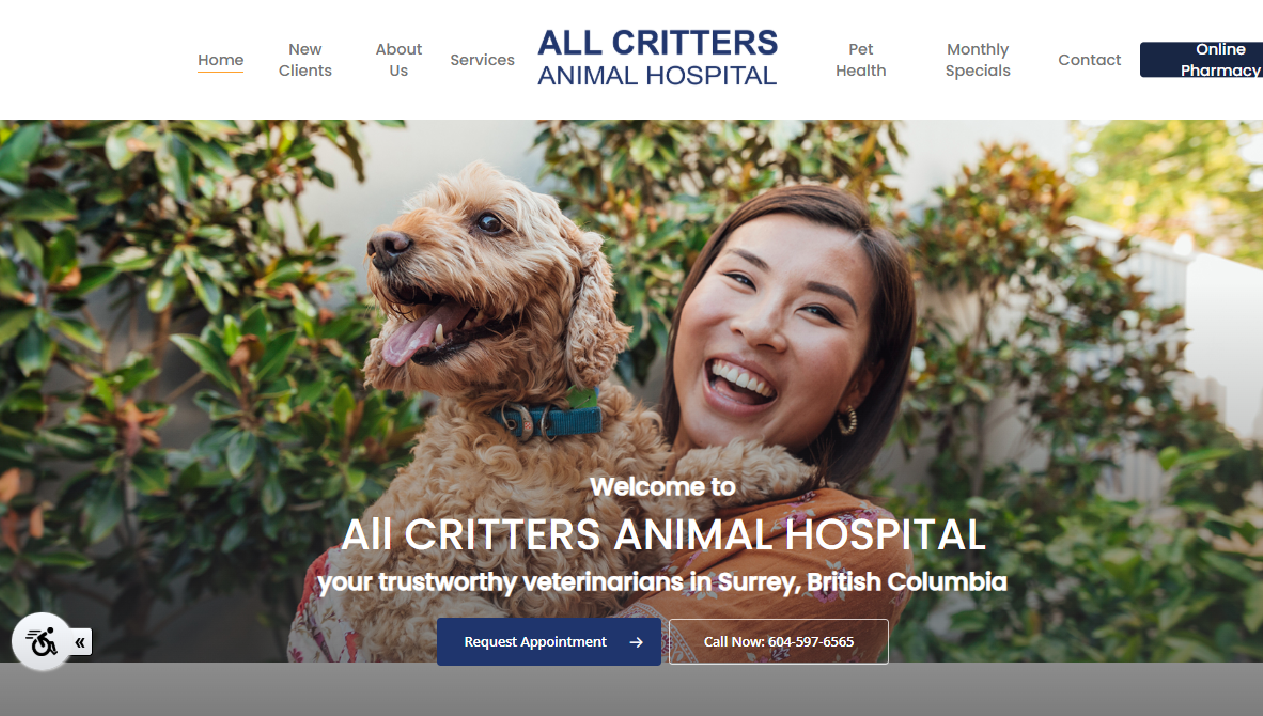The width and height of the screenshot is (1263, 716).
Task: Click the trustworthy veterinarians in Surrey tagline
Action: pos(663,582)
